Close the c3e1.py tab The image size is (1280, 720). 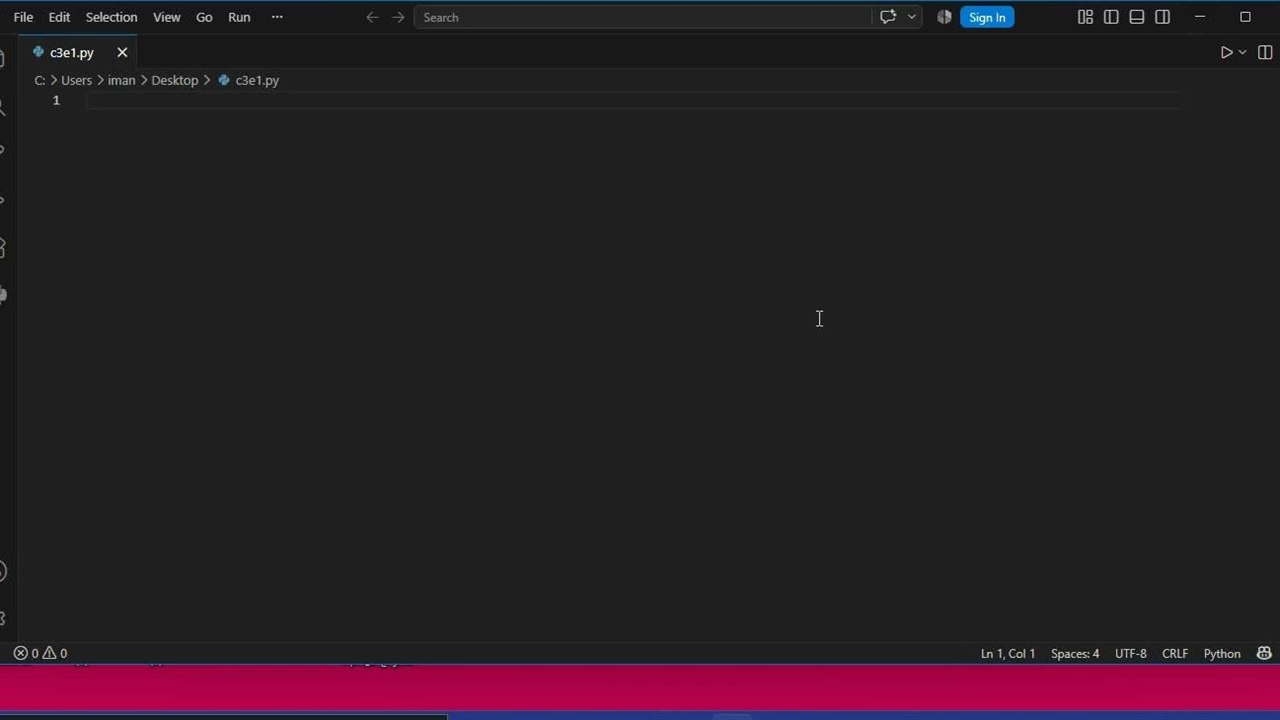click(x=122, y=53)
